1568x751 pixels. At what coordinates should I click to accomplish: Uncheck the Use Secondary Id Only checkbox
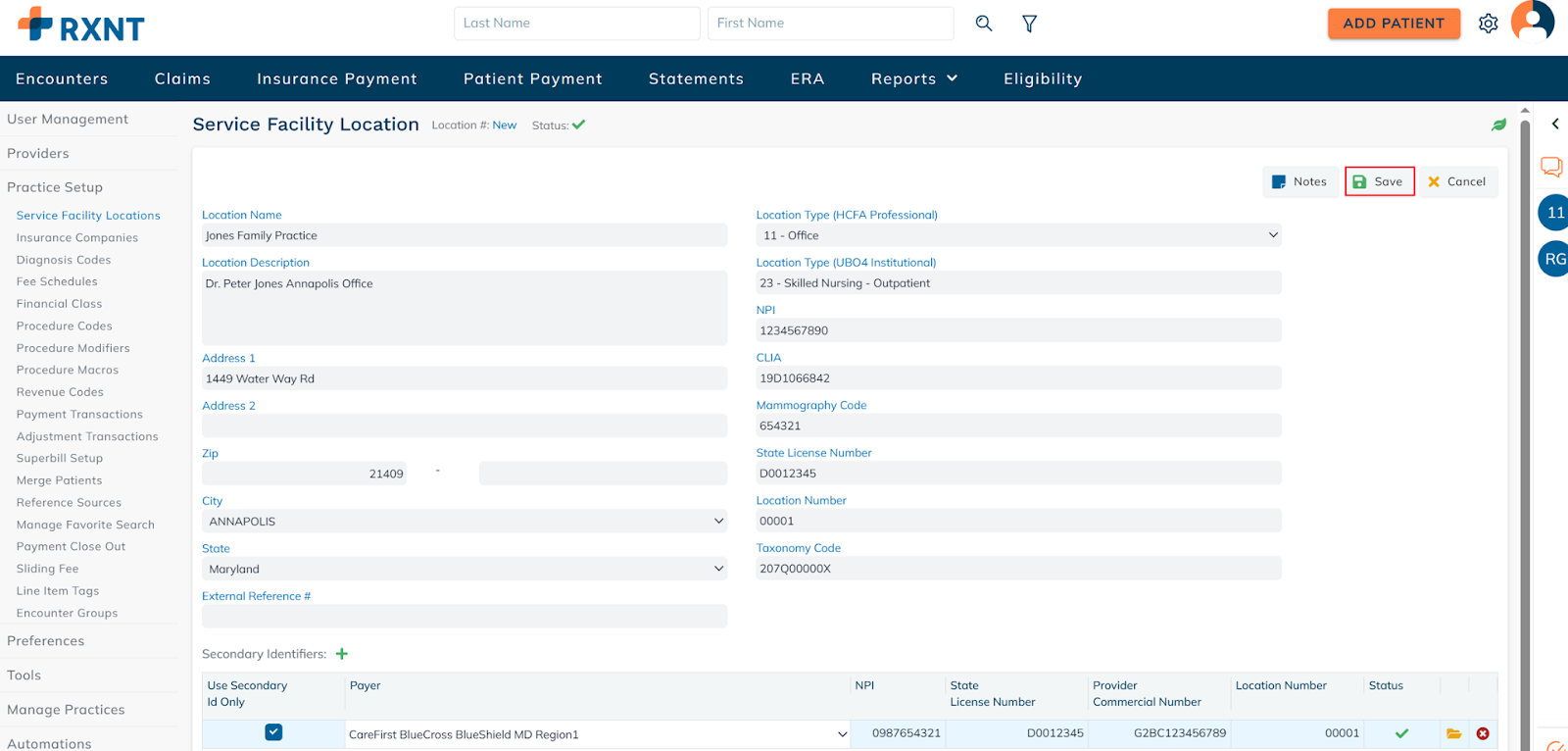[273, 732]
